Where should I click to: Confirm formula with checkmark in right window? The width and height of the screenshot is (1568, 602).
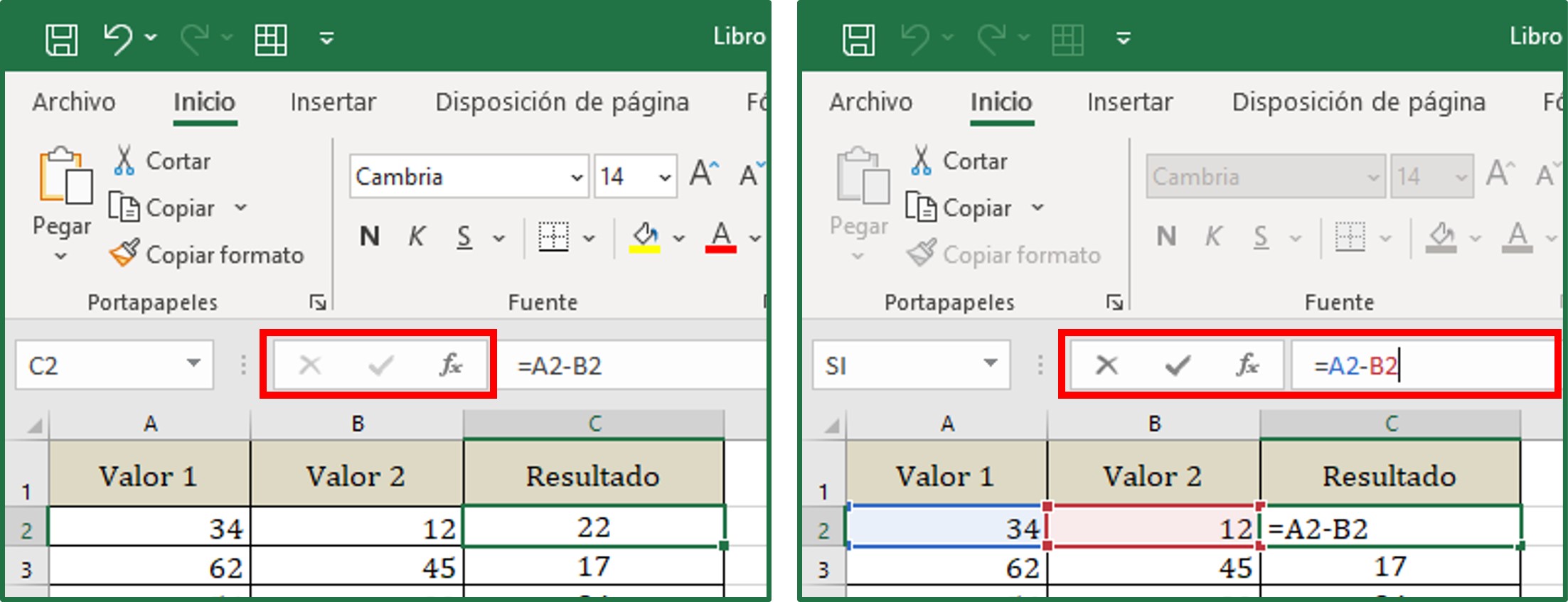click(x=1178, y=365)
